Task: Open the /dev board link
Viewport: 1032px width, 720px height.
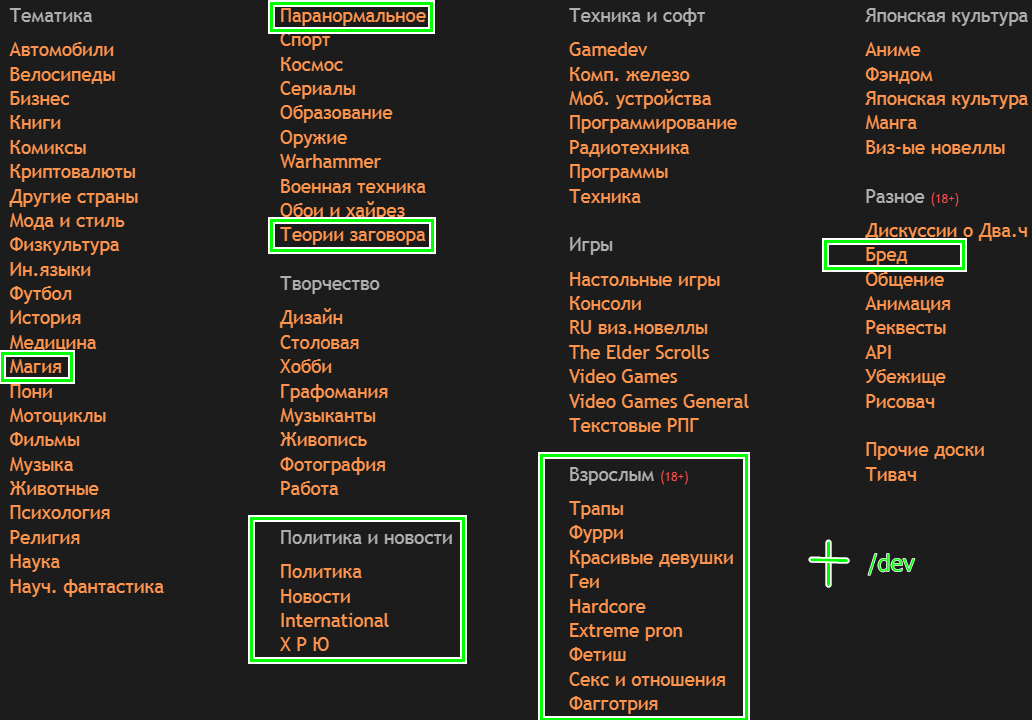Action: coord(890,564)
